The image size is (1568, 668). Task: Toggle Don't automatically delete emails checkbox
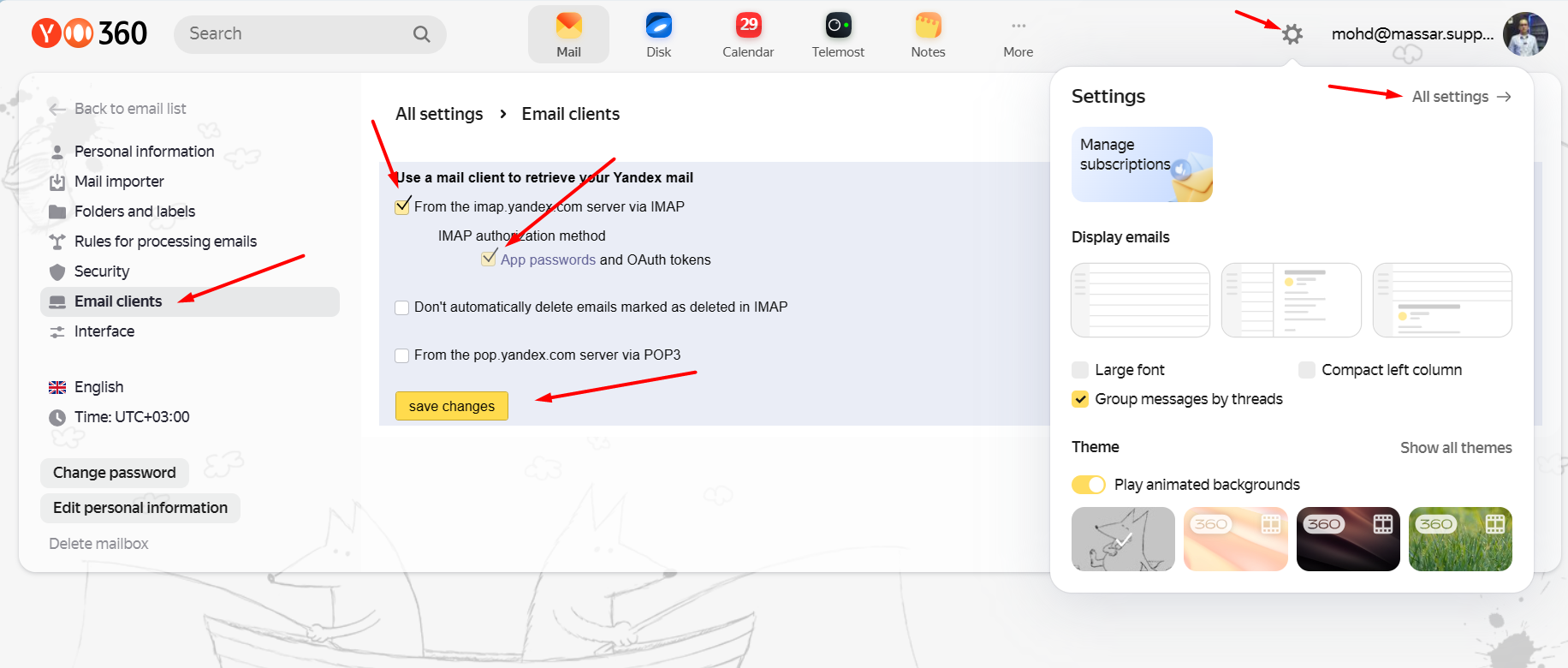coord(401,307)
